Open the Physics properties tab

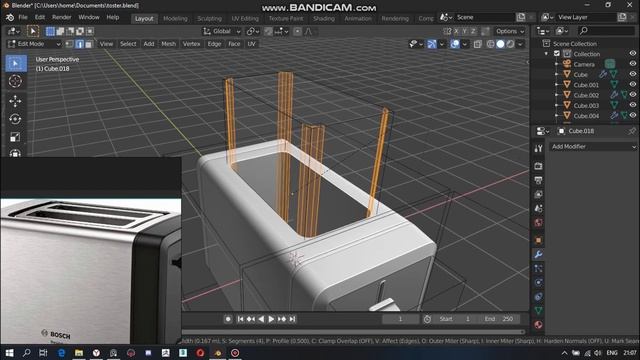(538, 282)
